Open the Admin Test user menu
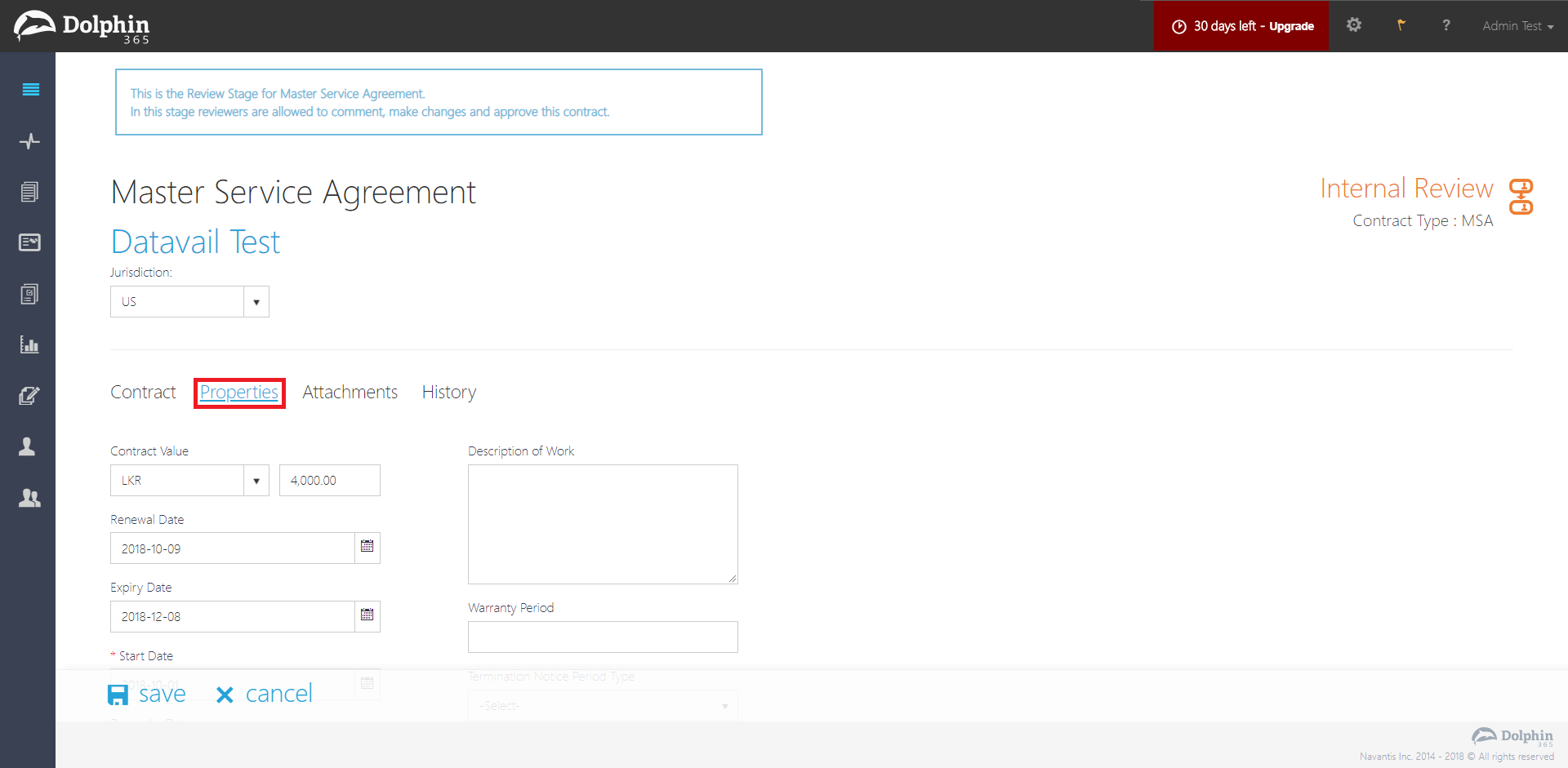 (x=1518, y=26)
